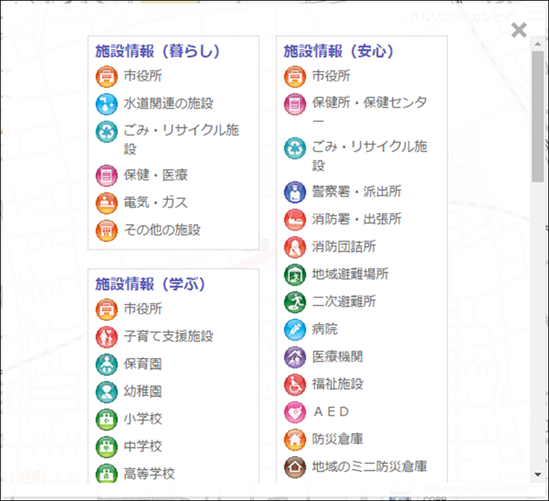Viewport: 549px width, 501px height.
Task: Click the 水道関連の施設 water drop icon
Action: pyautogui.click(x=106, y=104)
